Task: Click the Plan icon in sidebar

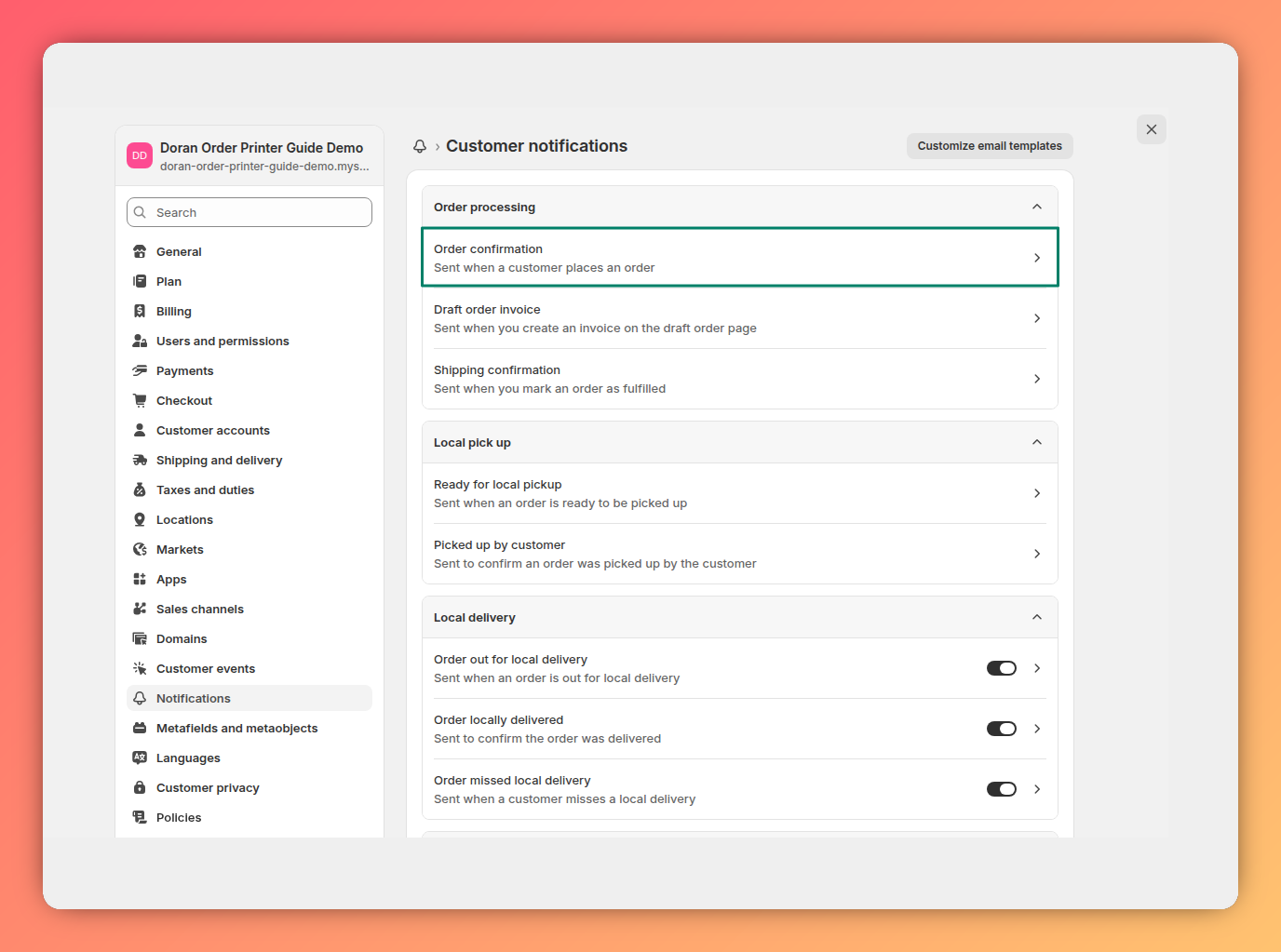Action: tap(140, 281)
